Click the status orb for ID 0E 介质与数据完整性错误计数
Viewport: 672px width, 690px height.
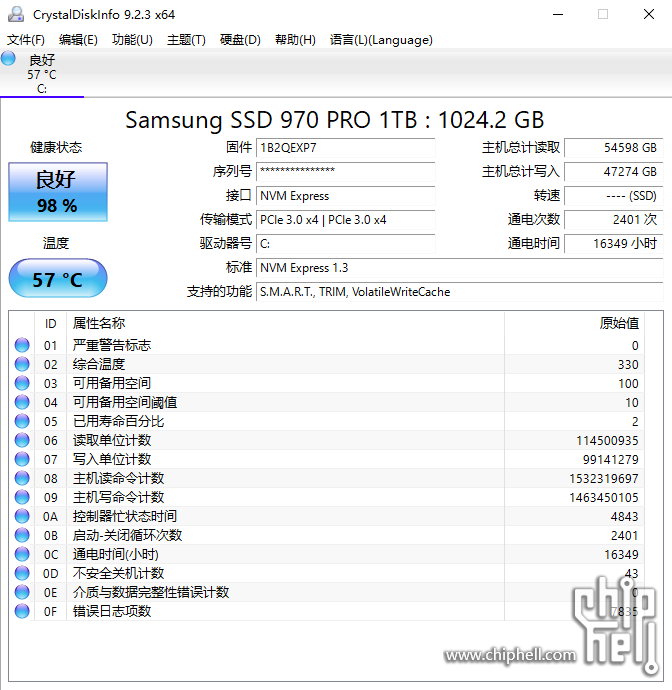pos(22,592)
